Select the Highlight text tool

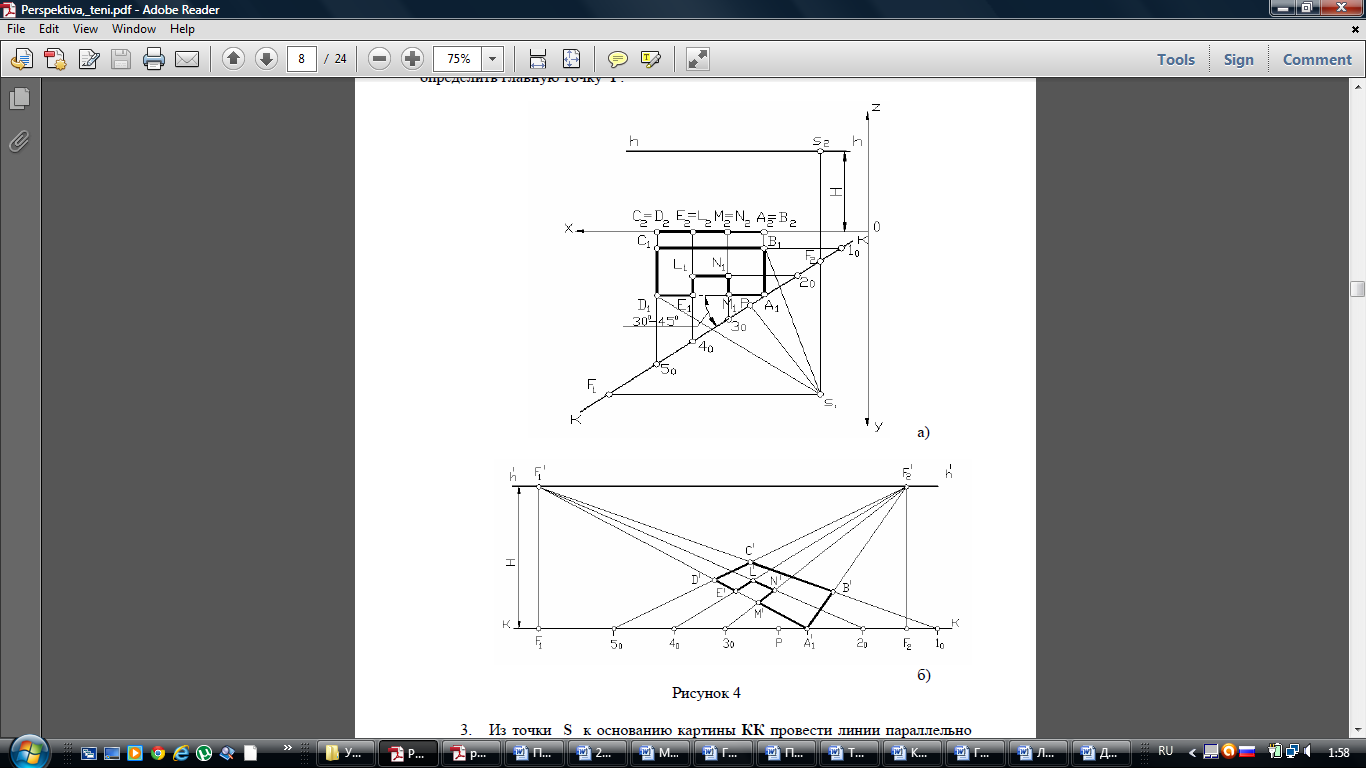point(651,59)
